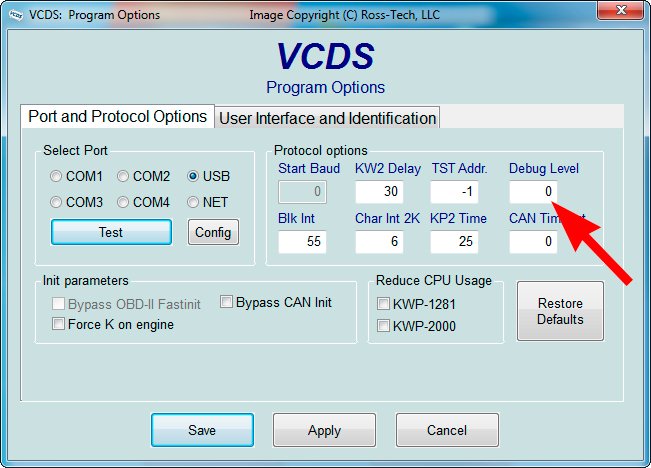Image resolution: width=651 pixels, height=468 pixels.
Task: Click the TST Addr. field
Action: pyautogui.click(x=454, y=192)
